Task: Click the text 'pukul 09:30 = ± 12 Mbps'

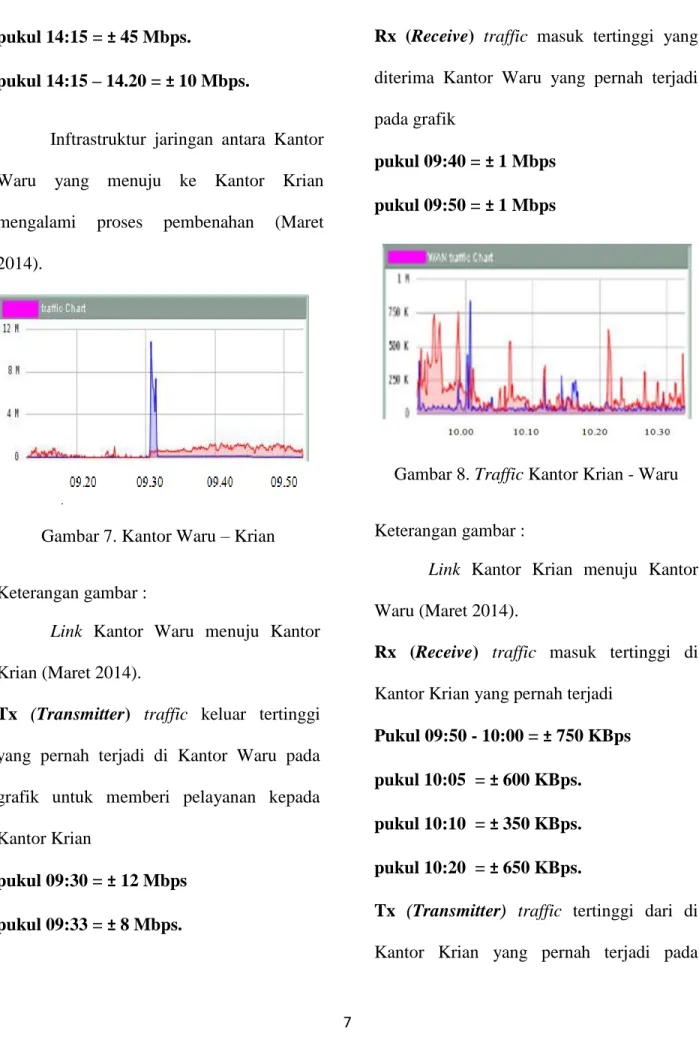Action: point(93,880)
